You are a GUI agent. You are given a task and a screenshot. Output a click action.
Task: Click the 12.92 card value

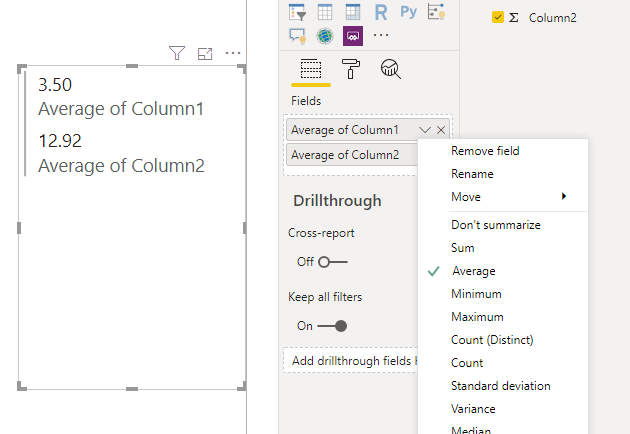pyautogui.click(x=60, y=141)
